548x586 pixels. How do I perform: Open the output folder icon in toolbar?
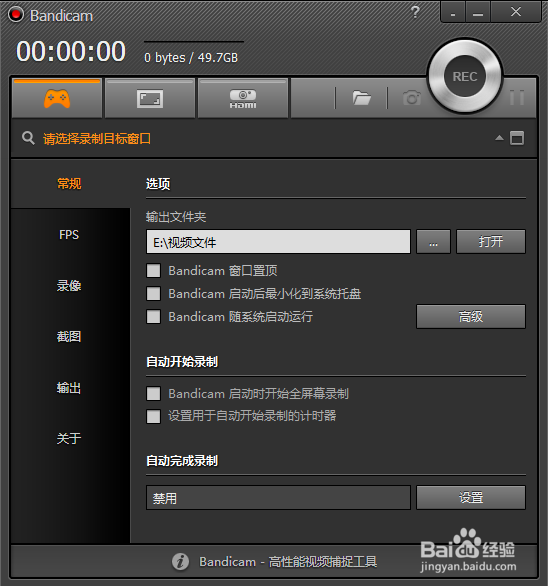pyautogui.click(x=361, y=98)
